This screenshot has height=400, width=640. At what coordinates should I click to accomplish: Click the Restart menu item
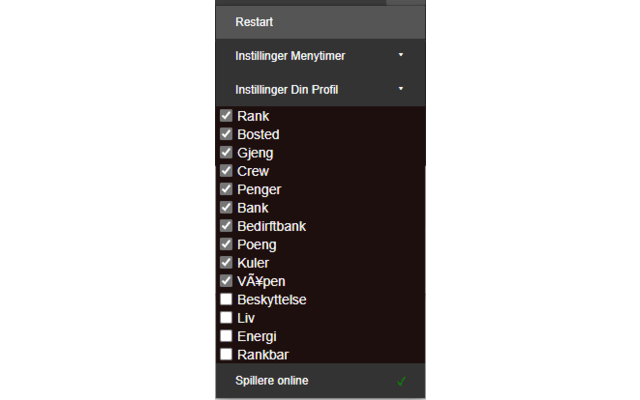[x=255, y=21]
